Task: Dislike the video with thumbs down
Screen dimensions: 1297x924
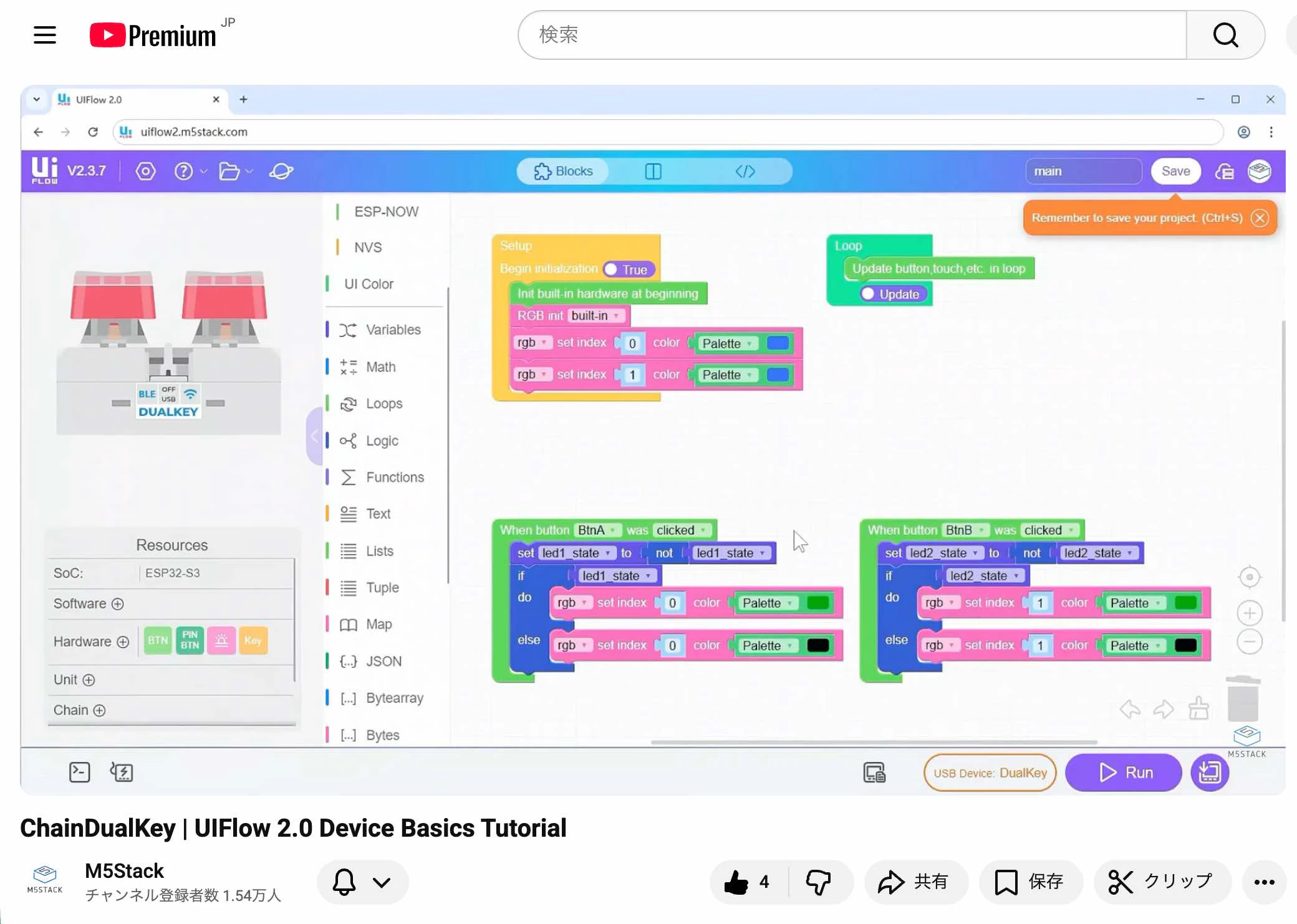Action: tap(818, 882)
